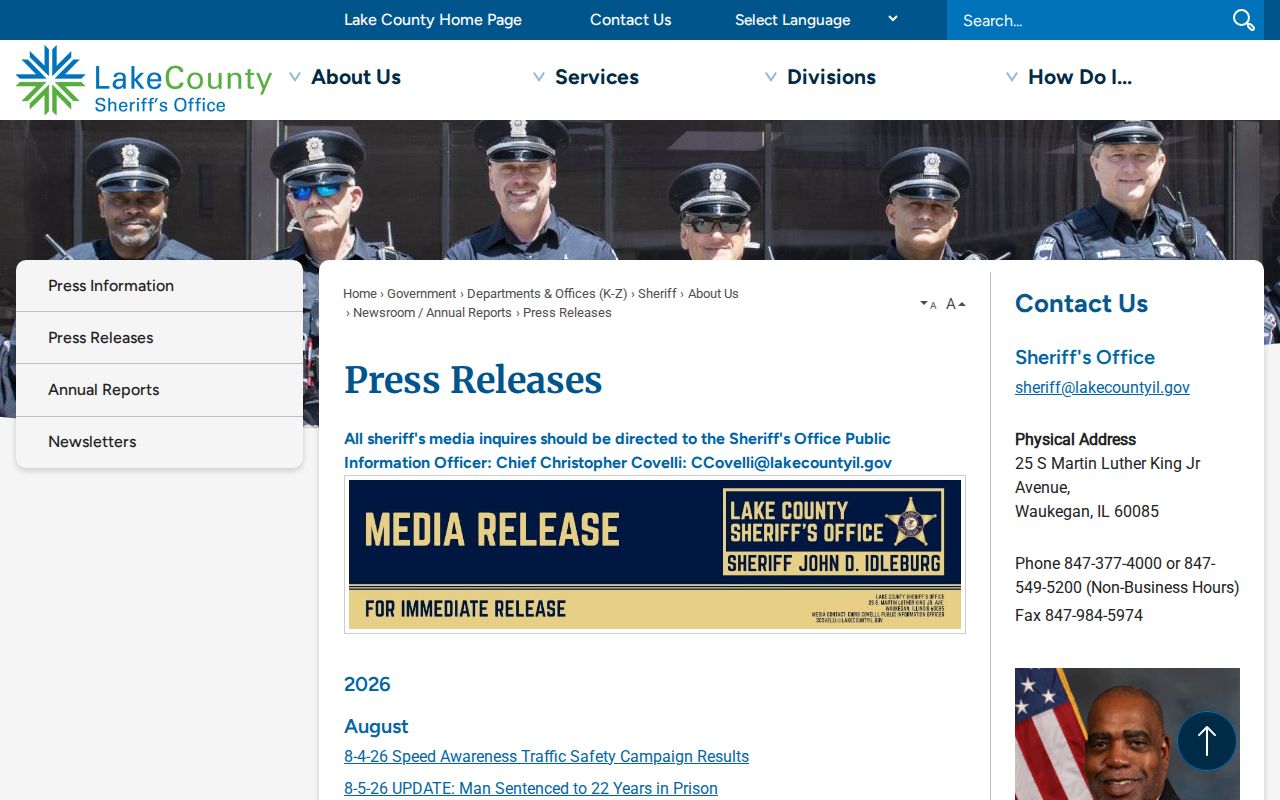Increase the text size with the large A

[956, 304]
